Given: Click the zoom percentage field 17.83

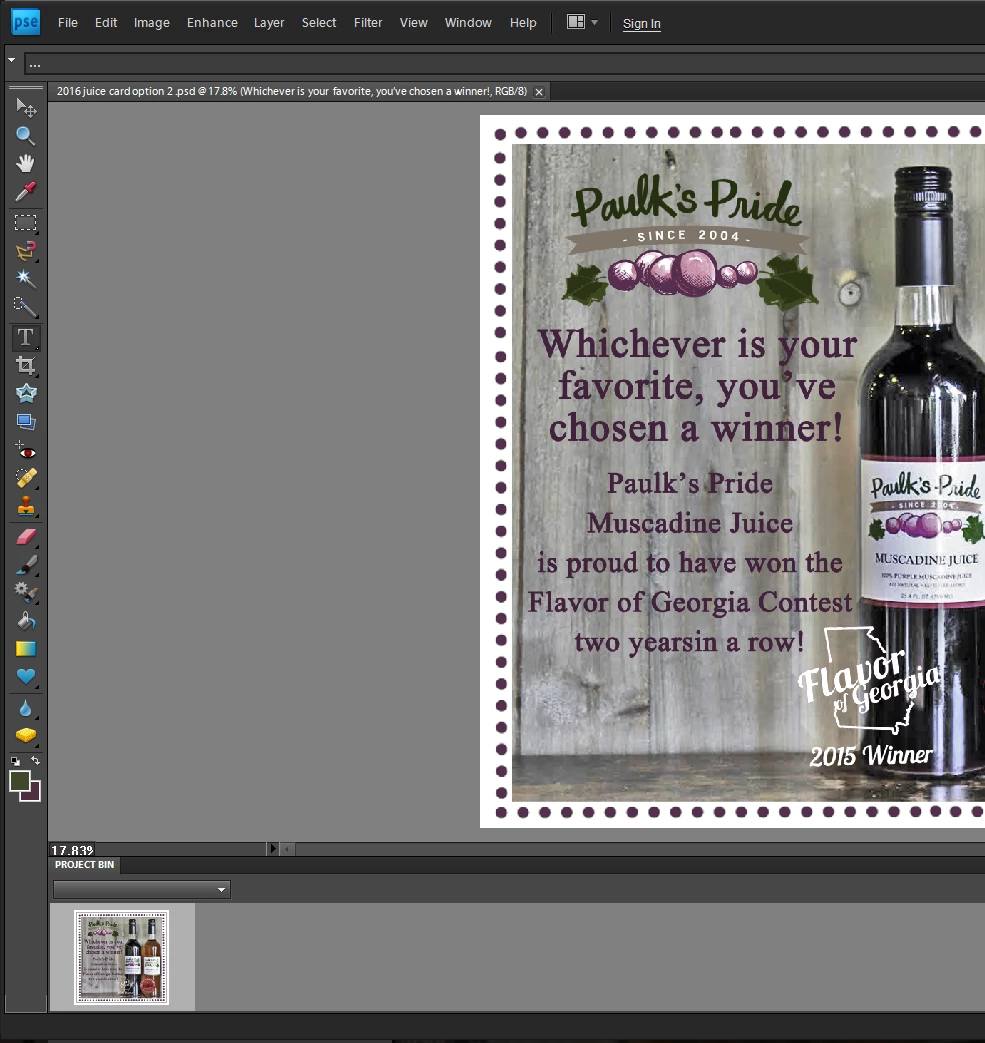Looking at the screenshot, I should pos(72,849).
